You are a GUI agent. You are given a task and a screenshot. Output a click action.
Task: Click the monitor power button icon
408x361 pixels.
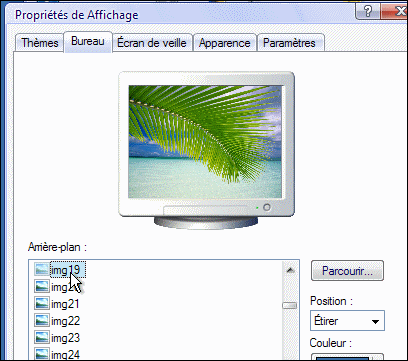click(x=267, y=208)
